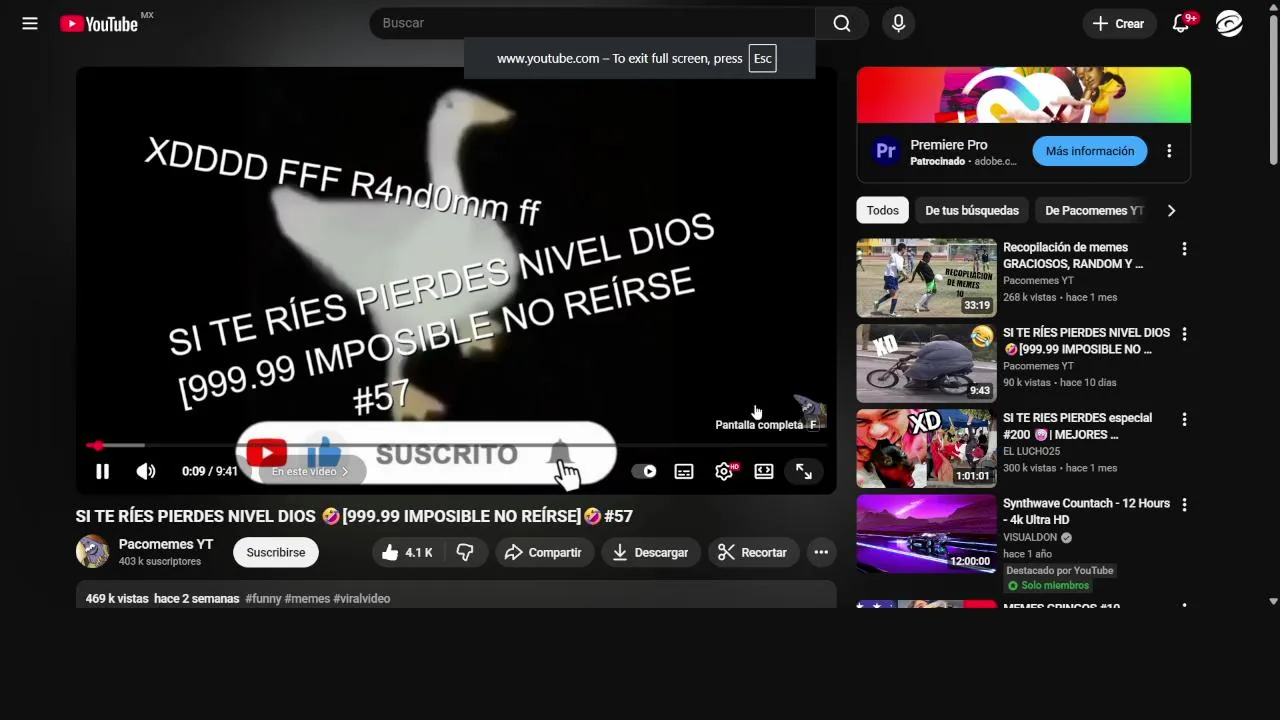Mute the video volume
The height and width of the screenshot is (720, 1280).
(x=146, y=471)
